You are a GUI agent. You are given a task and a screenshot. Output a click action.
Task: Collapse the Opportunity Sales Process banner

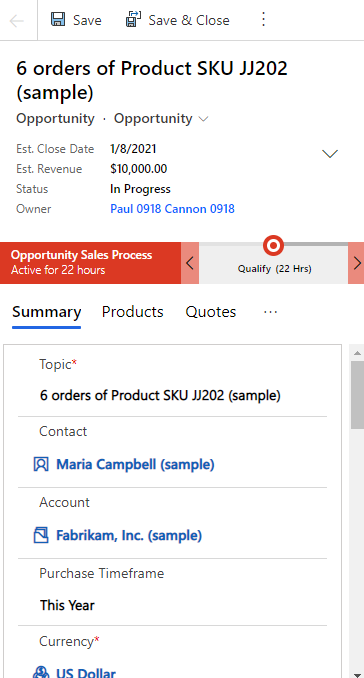tap(90, 262)
